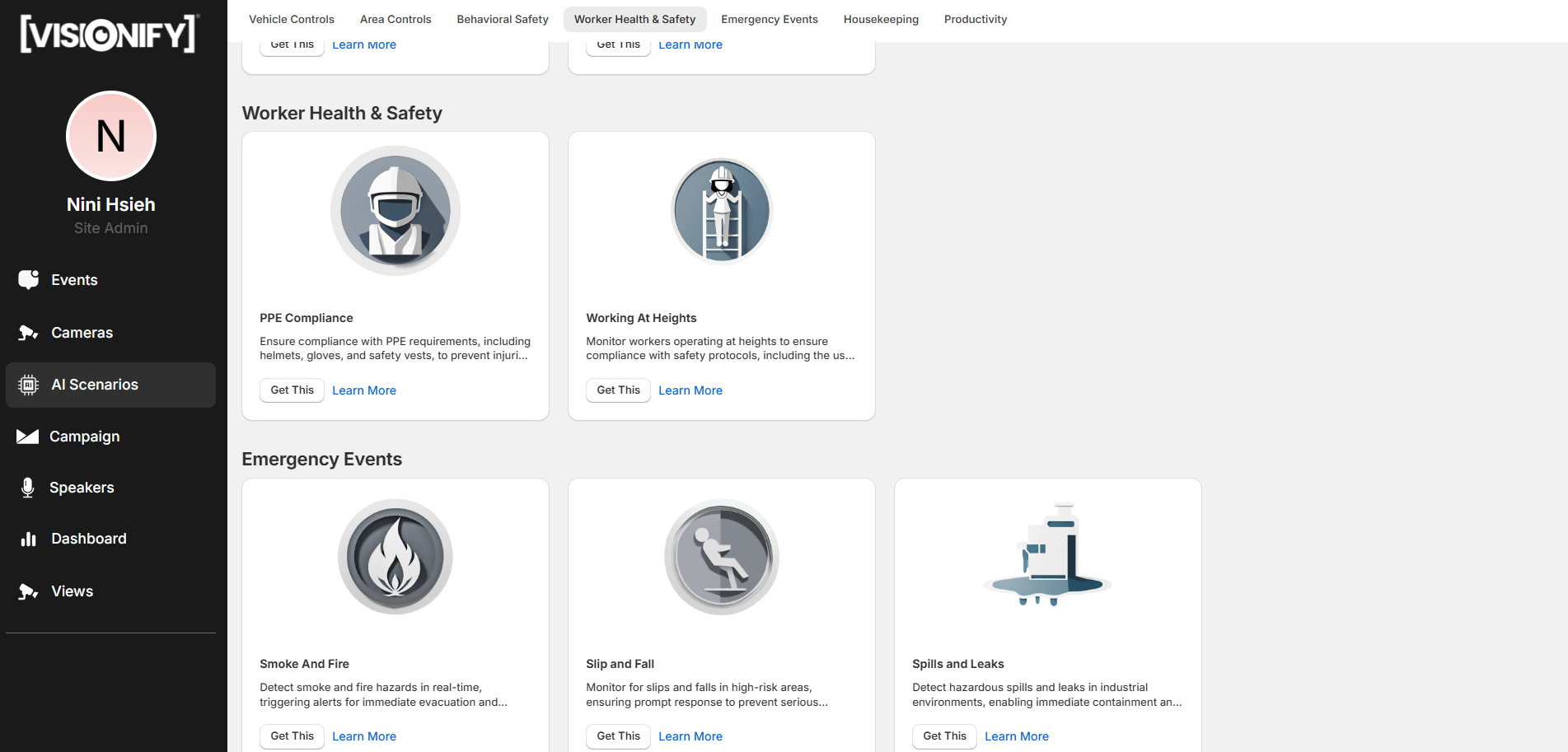This screenshot has width=1568, height=752.
Task: Select the Emergency Events tab
Action: coord(769,19)
